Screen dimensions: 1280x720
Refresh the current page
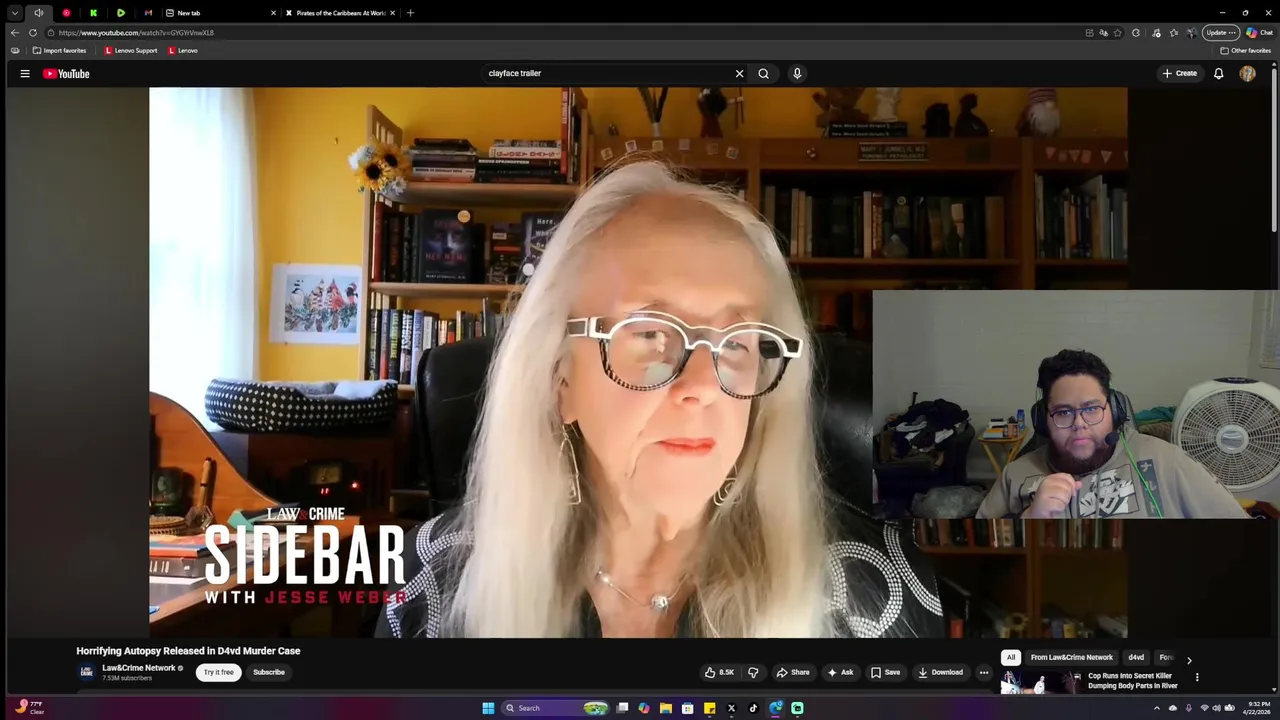tap(32, 33)
